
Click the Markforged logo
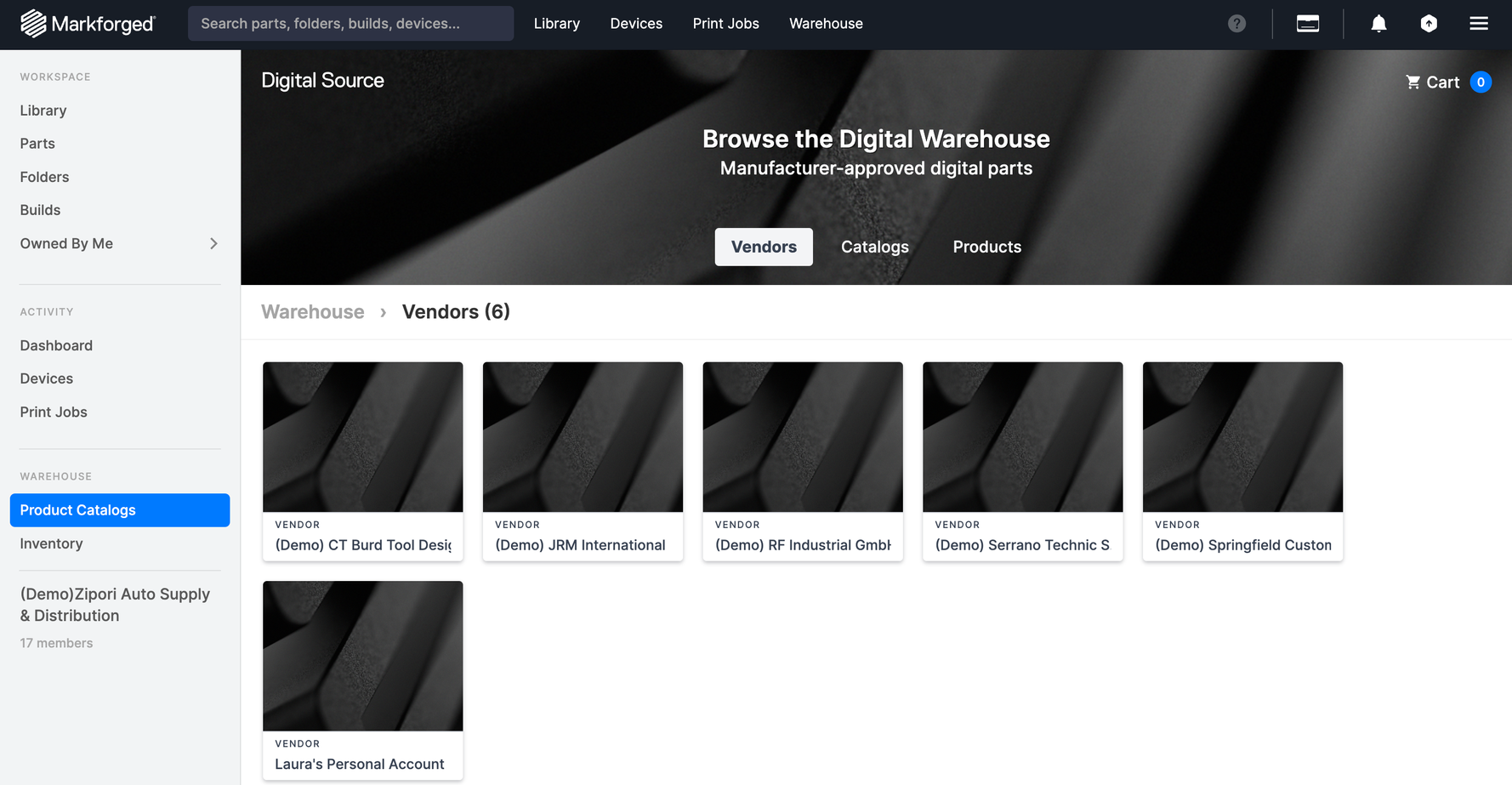tap(88, 23)
